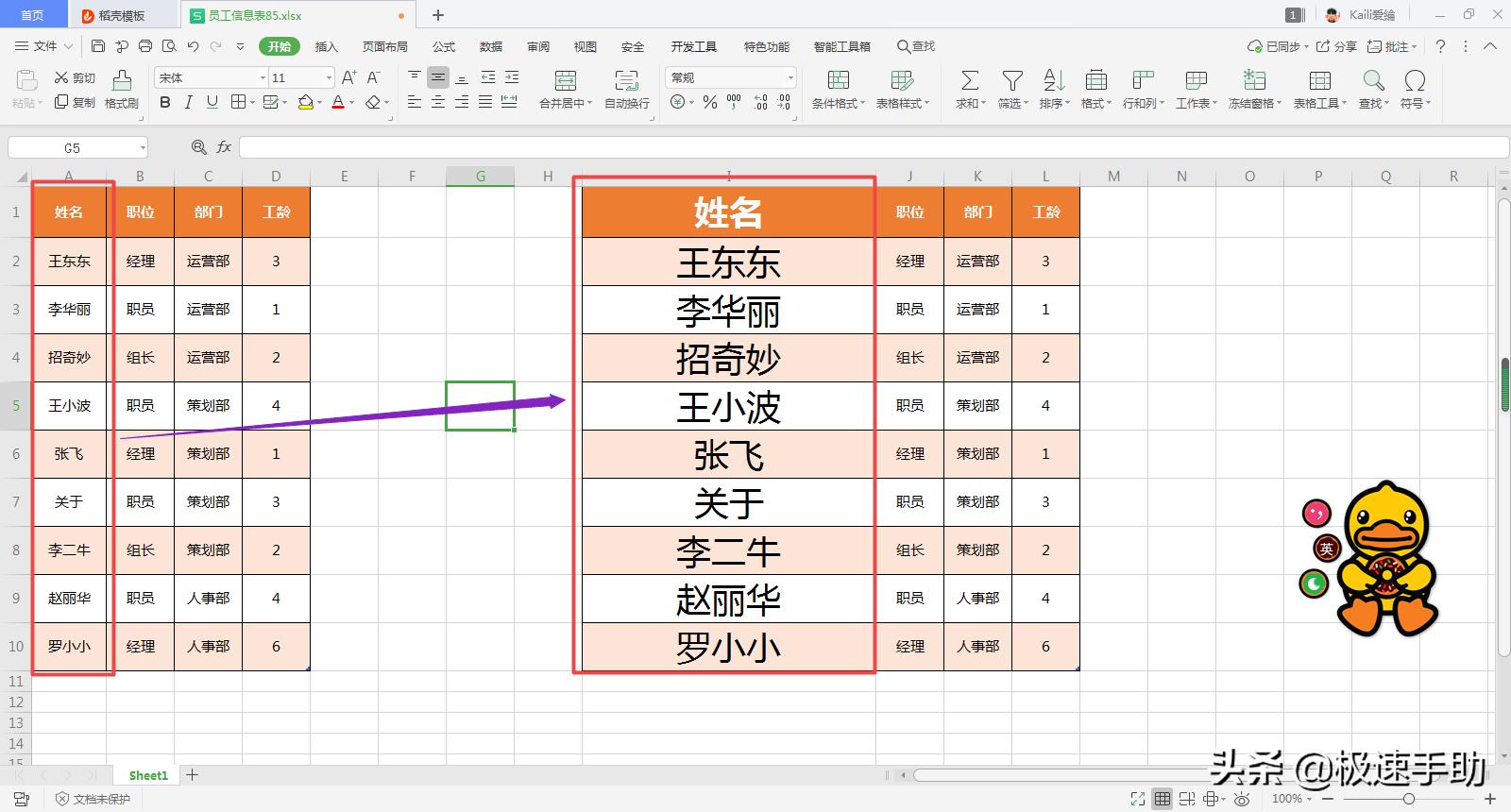Save the workbook with the save icon
Screen dimensions: 1511x812
click(98, 46)
